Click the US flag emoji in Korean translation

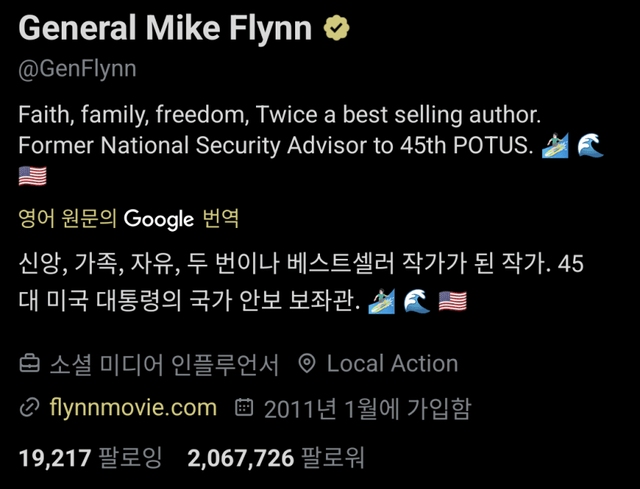(452, 300)
